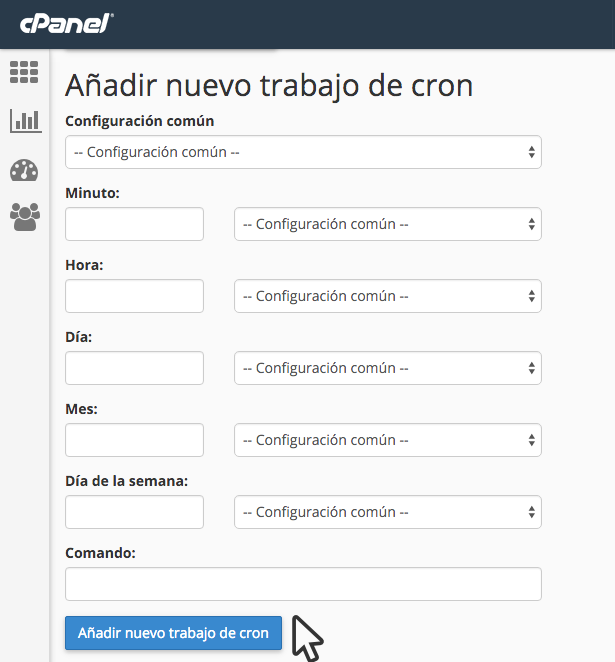Click the Día: label
615x662 pixels.
click(x=79, y=337)
